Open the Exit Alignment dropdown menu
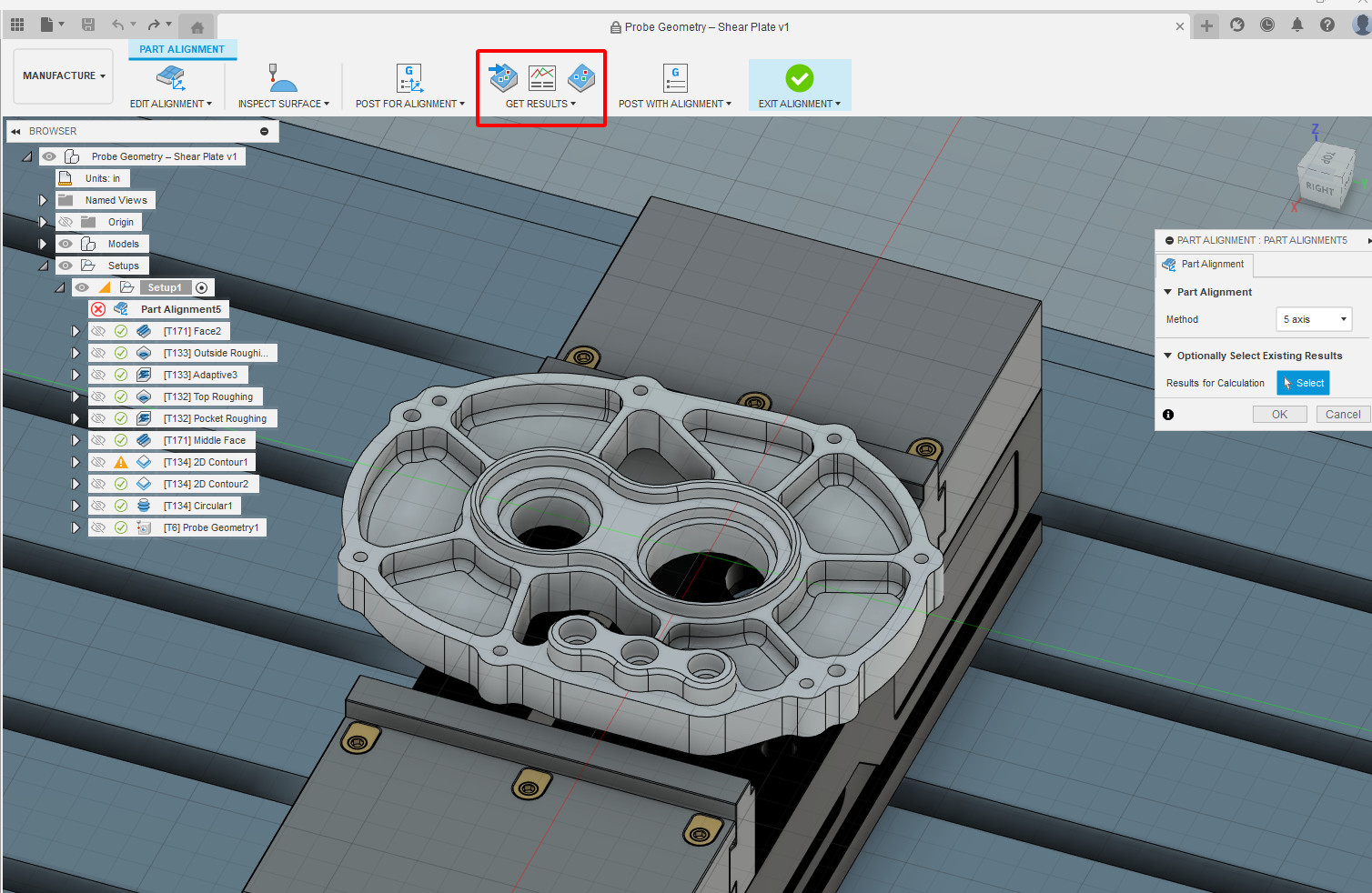The image size is (1372, 893). click(x=800, y=104)
